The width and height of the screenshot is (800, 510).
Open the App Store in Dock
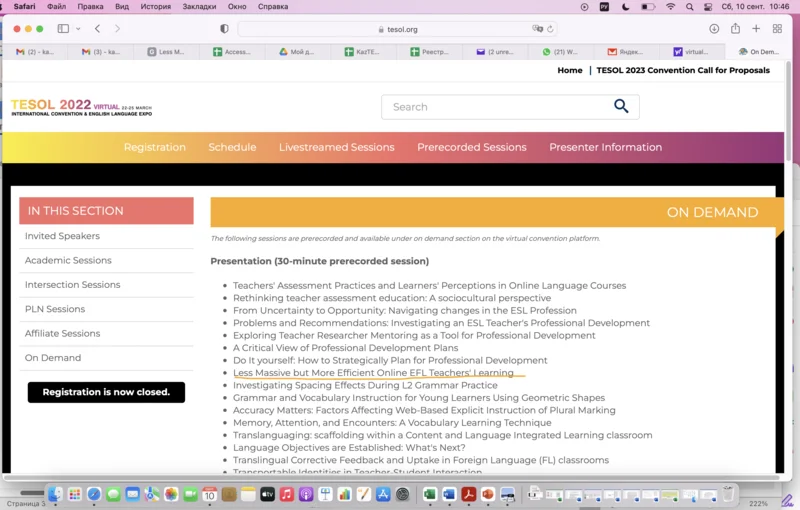tap(383, 494)
